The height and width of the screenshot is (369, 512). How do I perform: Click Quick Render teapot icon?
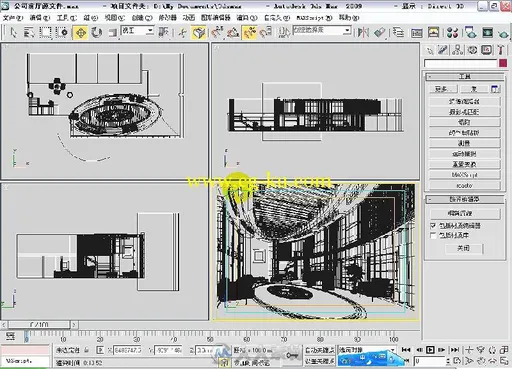[x=504, y=33]
